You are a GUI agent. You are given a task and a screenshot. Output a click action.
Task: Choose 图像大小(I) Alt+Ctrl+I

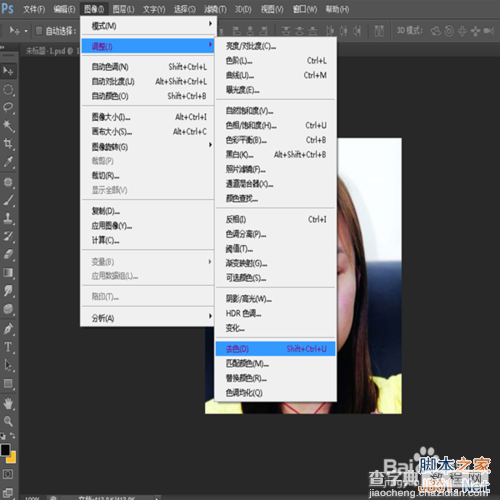coord(149,117)
